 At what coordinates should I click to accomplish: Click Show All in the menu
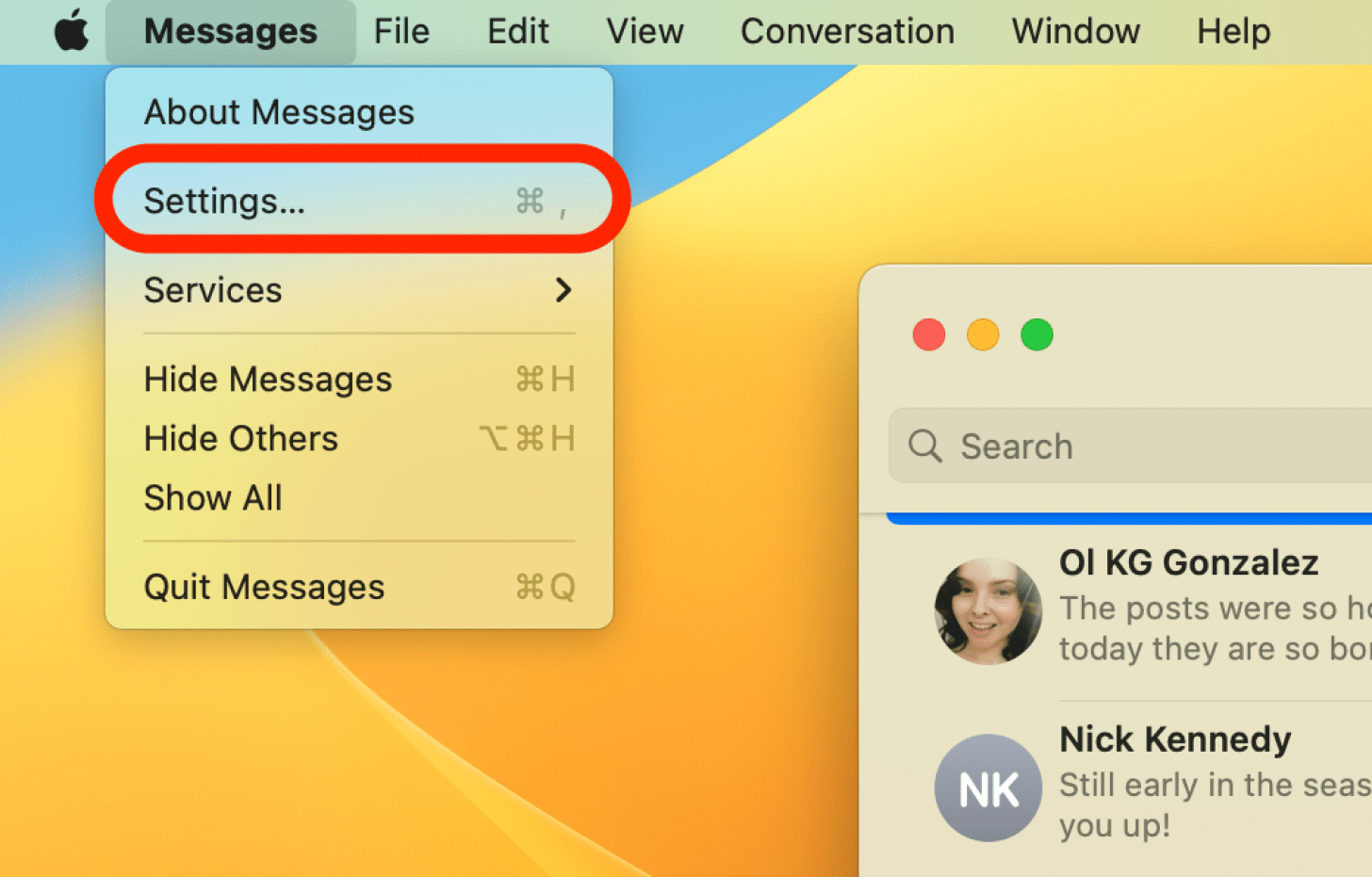click(213, 497)
